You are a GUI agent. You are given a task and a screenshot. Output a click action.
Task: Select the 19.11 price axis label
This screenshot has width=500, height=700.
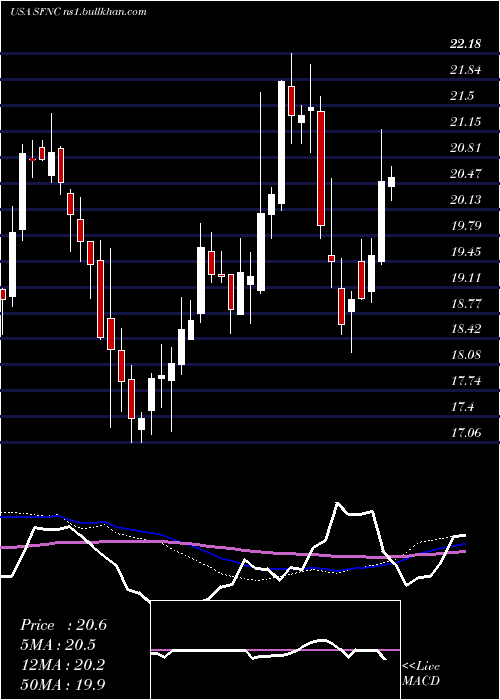tap(466, 278)
